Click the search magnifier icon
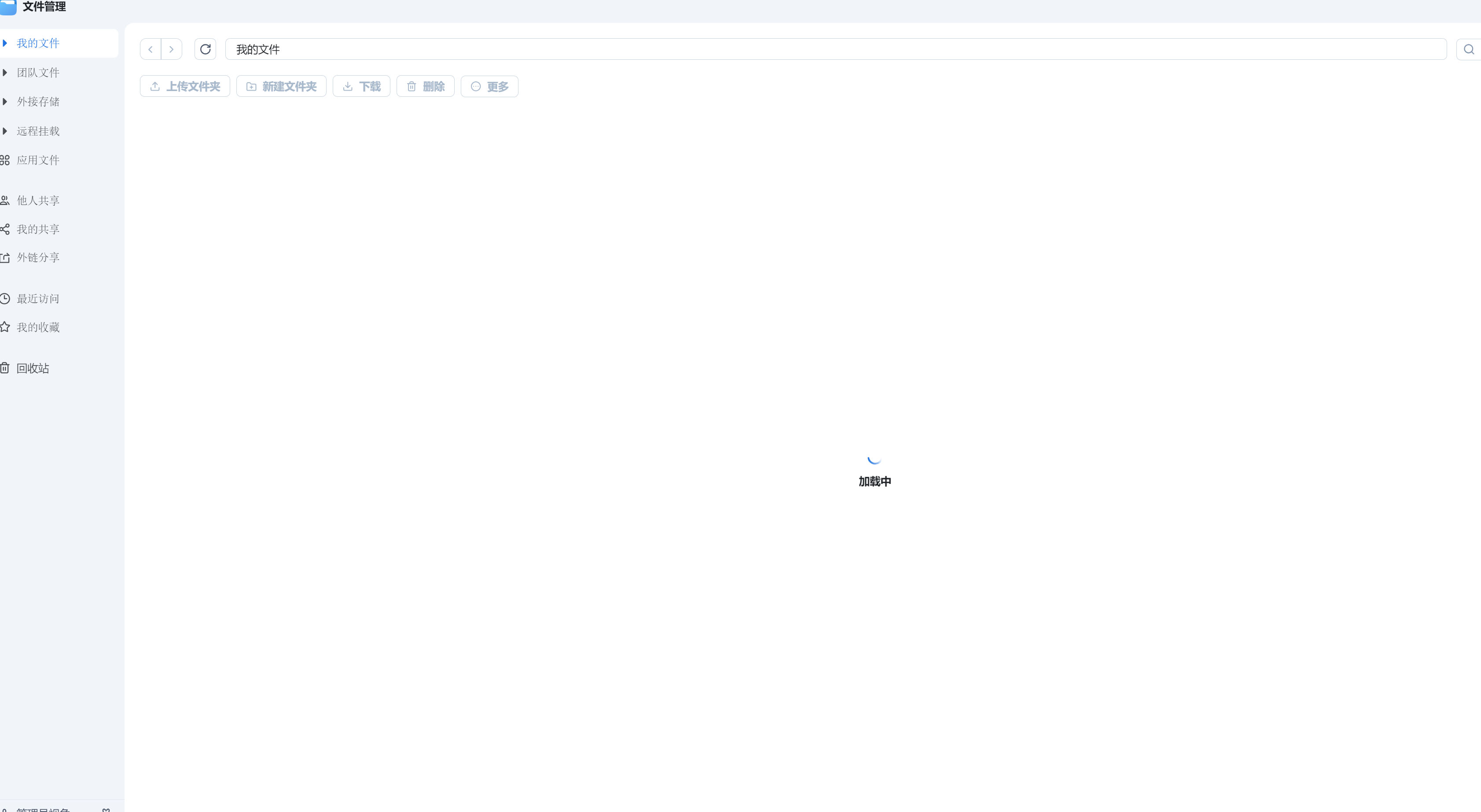 pos(1468,49)
